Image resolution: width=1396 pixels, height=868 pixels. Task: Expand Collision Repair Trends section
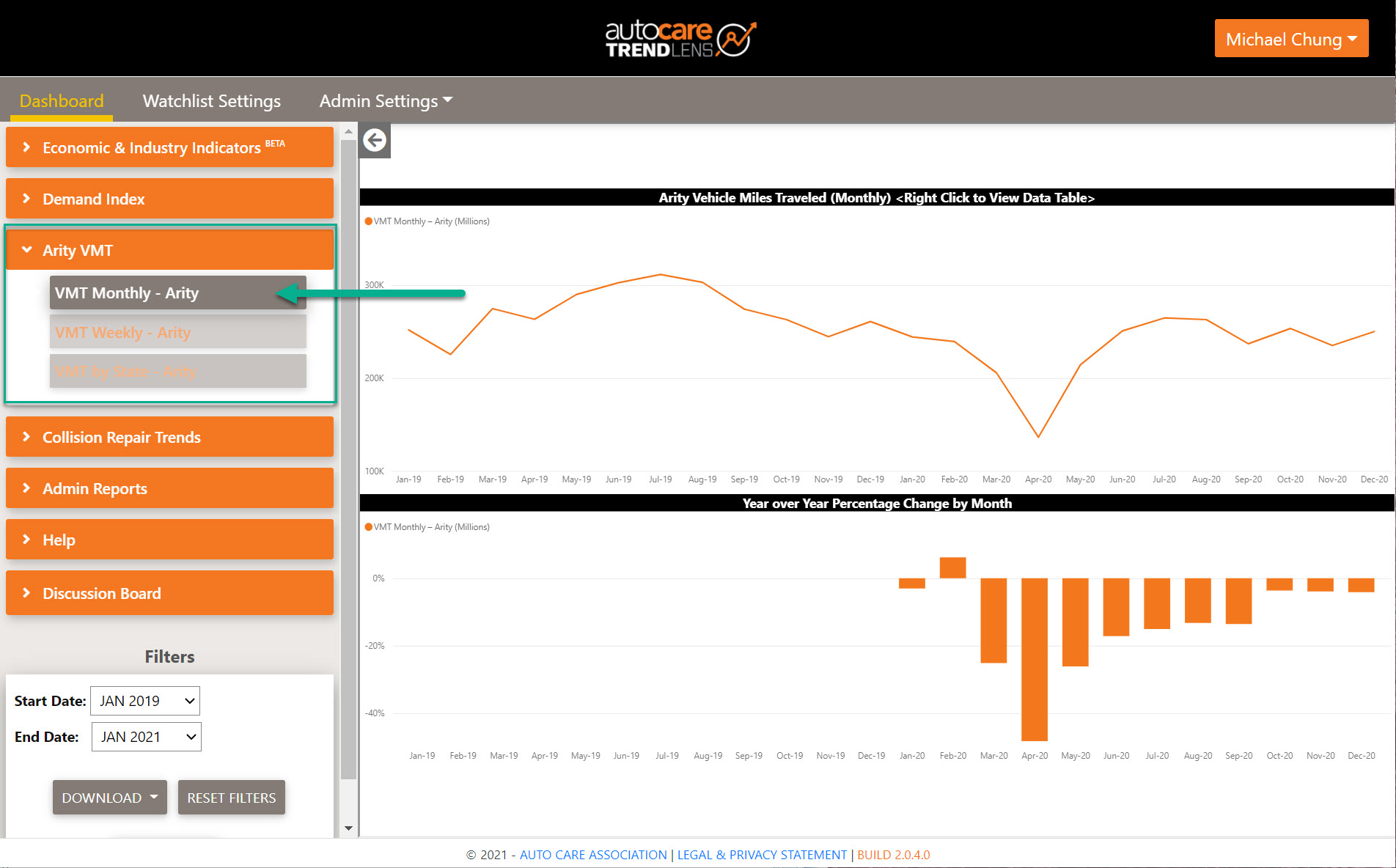[x=169, y=437]
